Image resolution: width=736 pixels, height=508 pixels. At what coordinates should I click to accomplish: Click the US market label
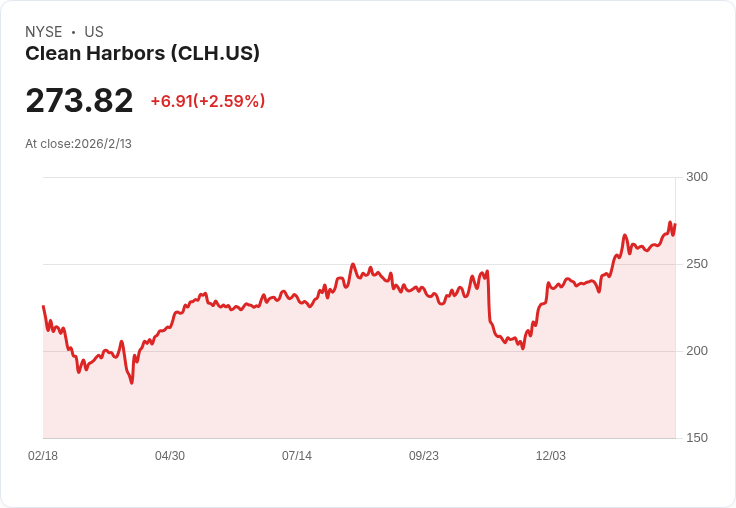click(x=94, y=32)
